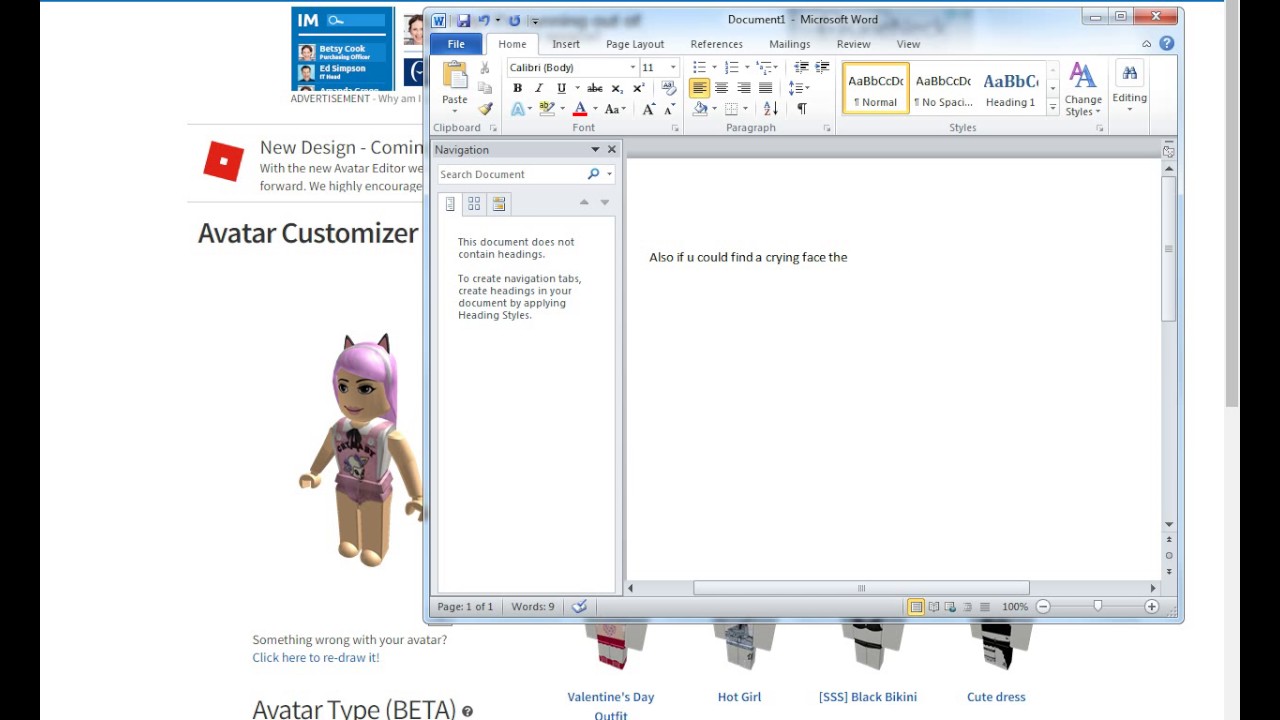Toggle bold formatting
Screen dimensions: 1280x720
(x=517, y=88)
